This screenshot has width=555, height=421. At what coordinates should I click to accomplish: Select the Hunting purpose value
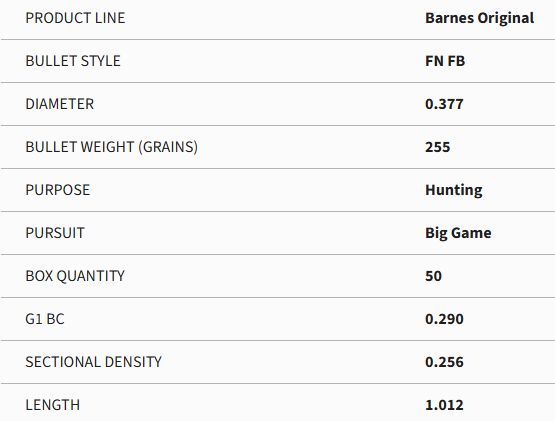pos(453,190)
